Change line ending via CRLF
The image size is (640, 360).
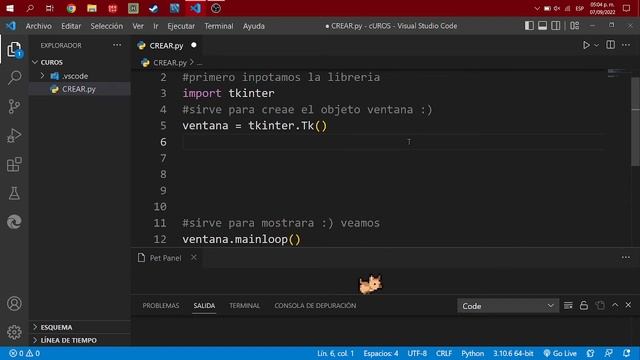click(x=444, y=353)
